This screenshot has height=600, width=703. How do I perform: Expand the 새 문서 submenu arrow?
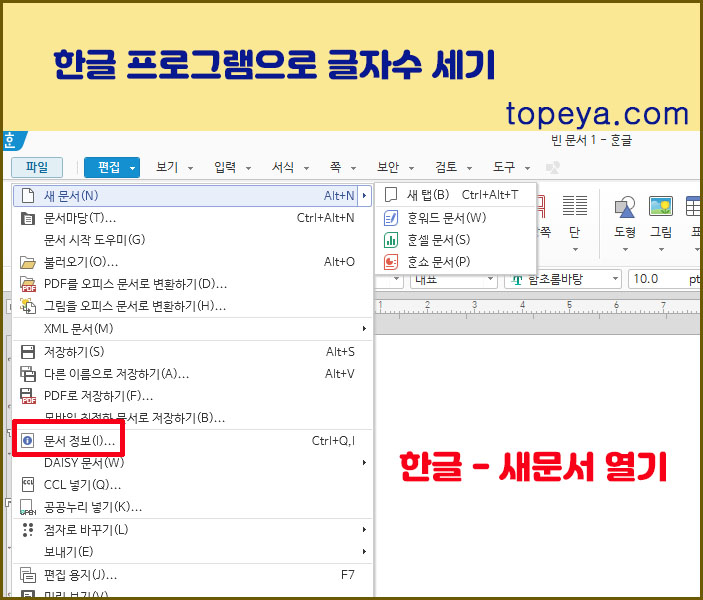tap(364, 196)
